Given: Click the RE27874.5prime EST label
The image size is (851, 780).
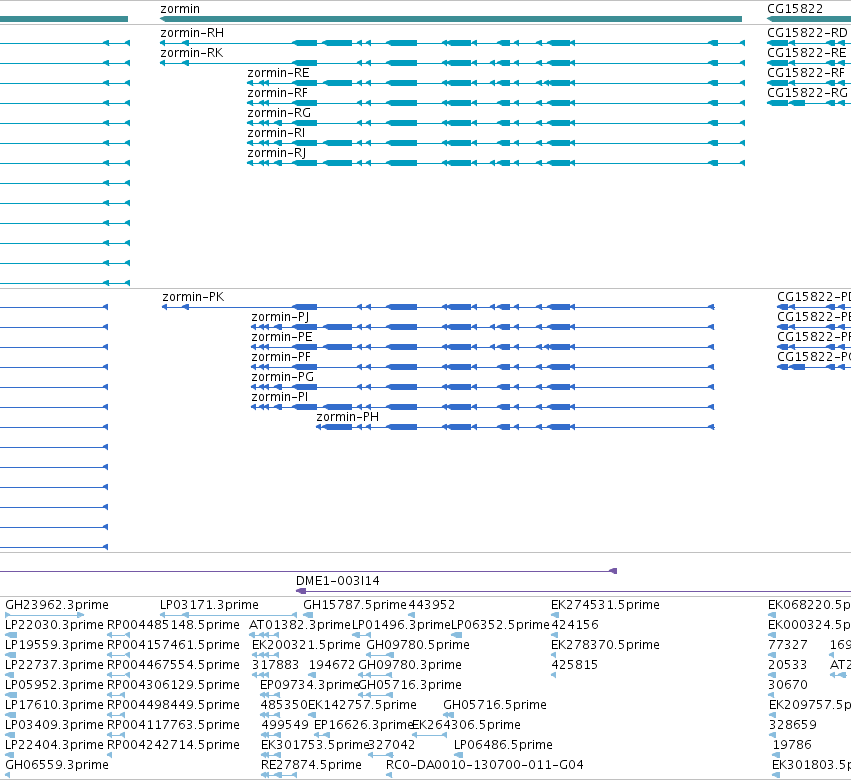Looking at the screenshot, I should tap(311, 765).
